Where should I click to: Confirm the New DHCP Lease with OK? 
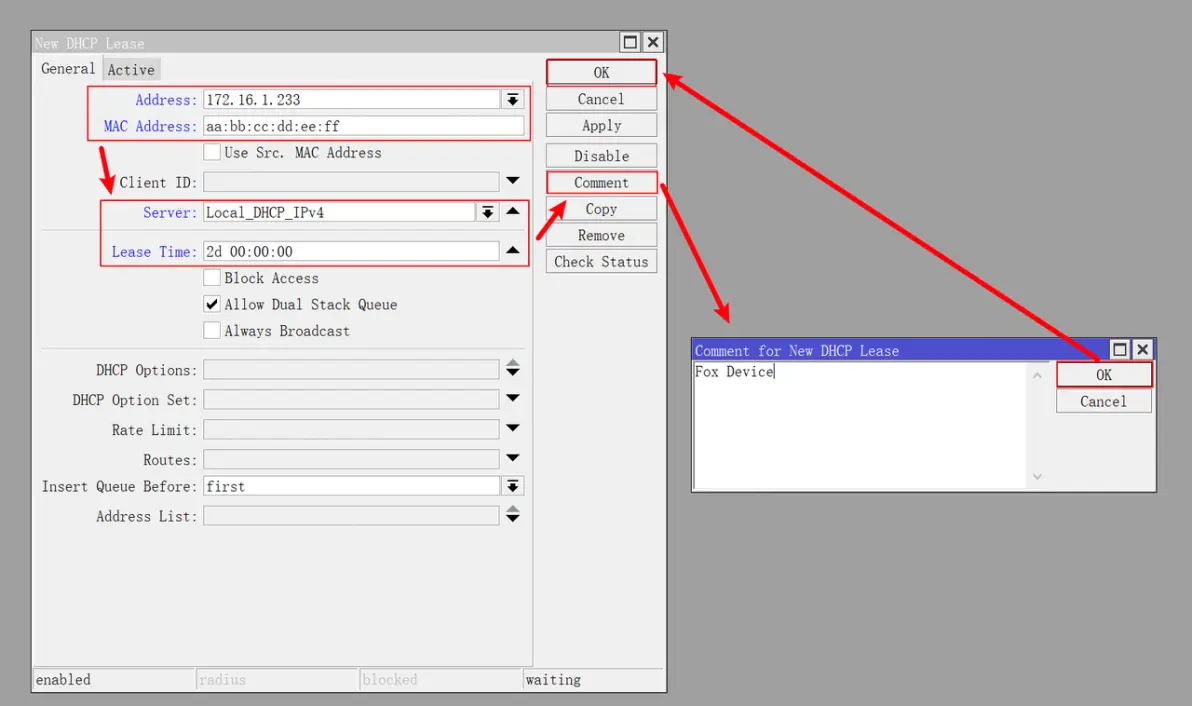[x=601, y=72]
